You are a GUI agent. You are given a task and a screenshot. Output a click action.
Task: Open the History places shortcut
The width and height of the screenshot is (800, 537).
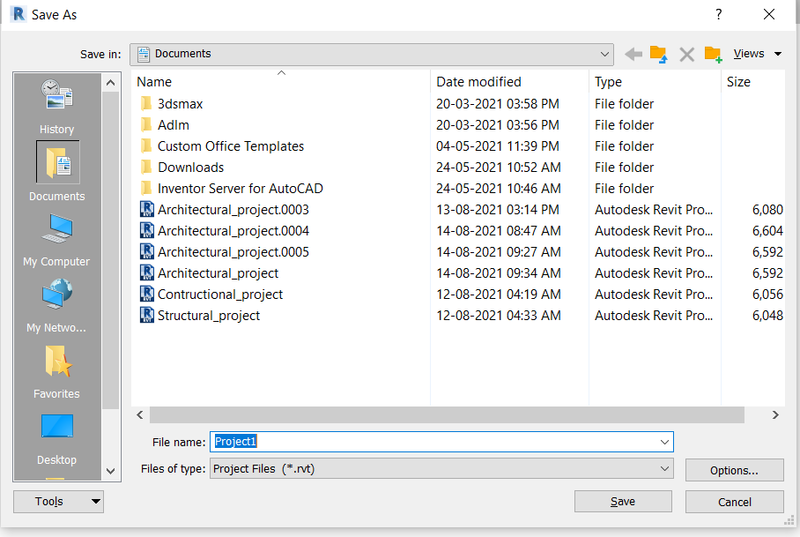point(57,107)
